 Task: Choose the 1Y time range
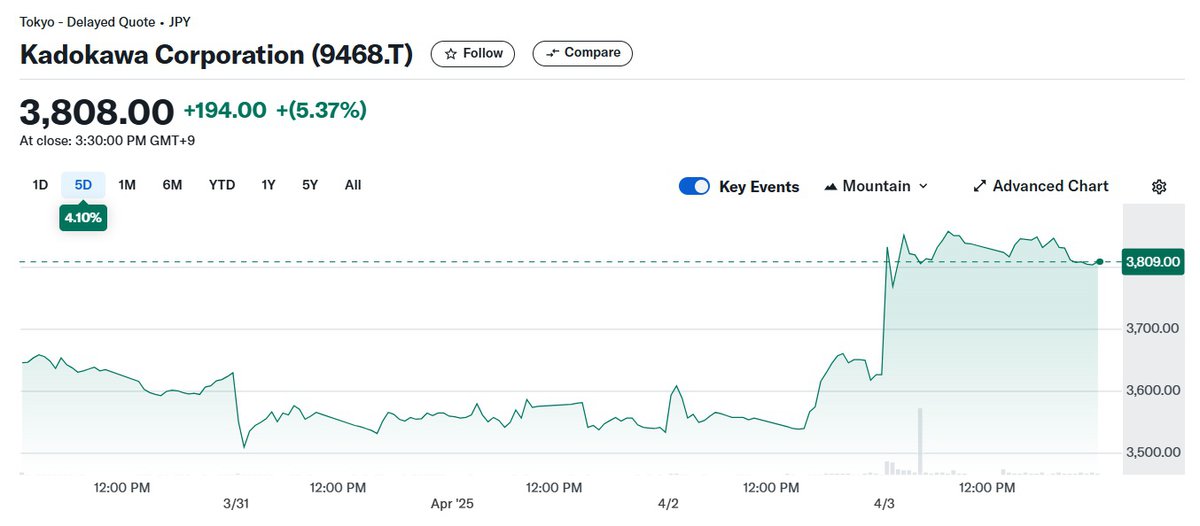268,185
